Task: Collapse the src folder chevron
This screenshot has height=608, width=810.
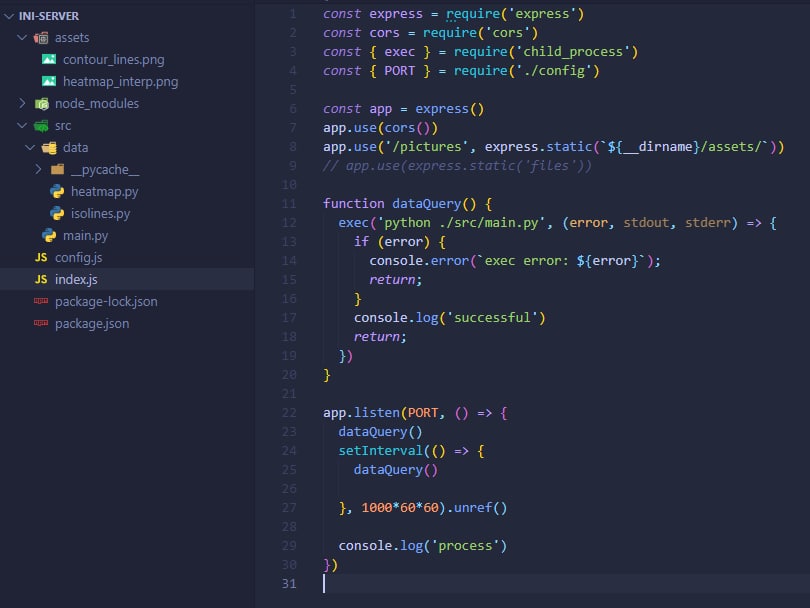Action: pyautogui.click(x=22, y=126)
